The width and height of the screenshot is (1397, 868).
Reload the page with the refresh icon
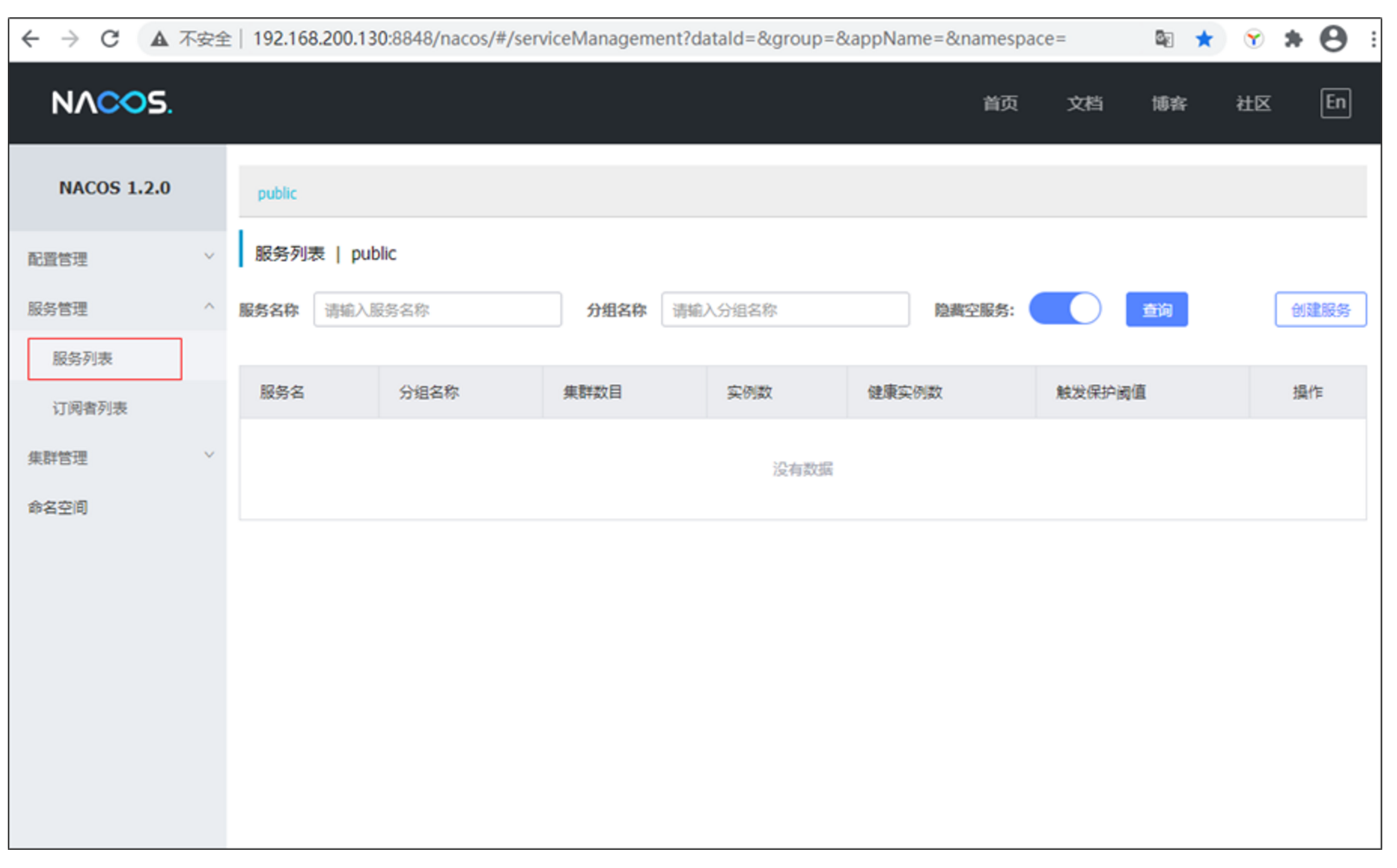110,38
